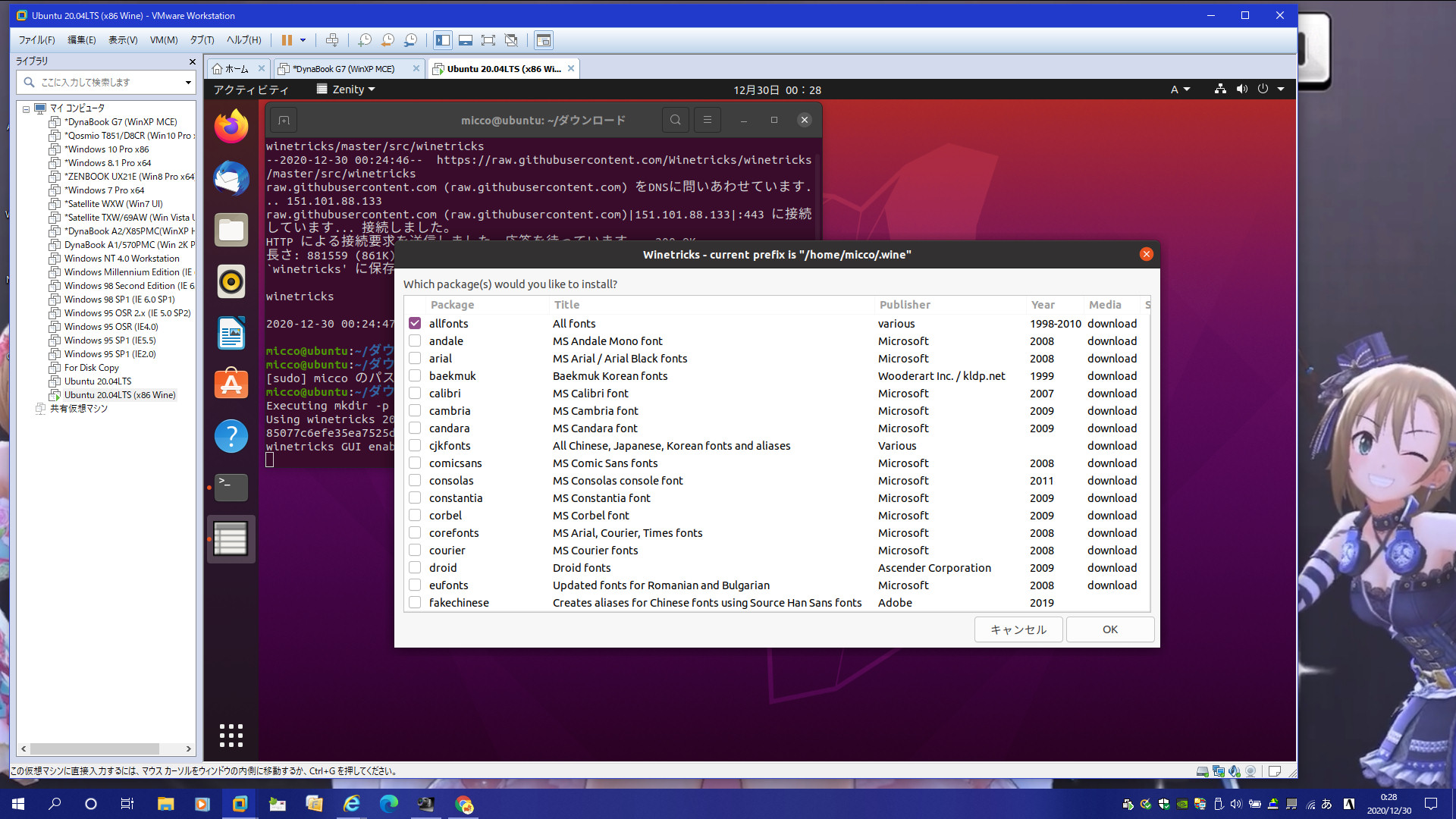Open the input method A dropdown
Screen dimensions: 1456x819
(x=1180, y=89)
